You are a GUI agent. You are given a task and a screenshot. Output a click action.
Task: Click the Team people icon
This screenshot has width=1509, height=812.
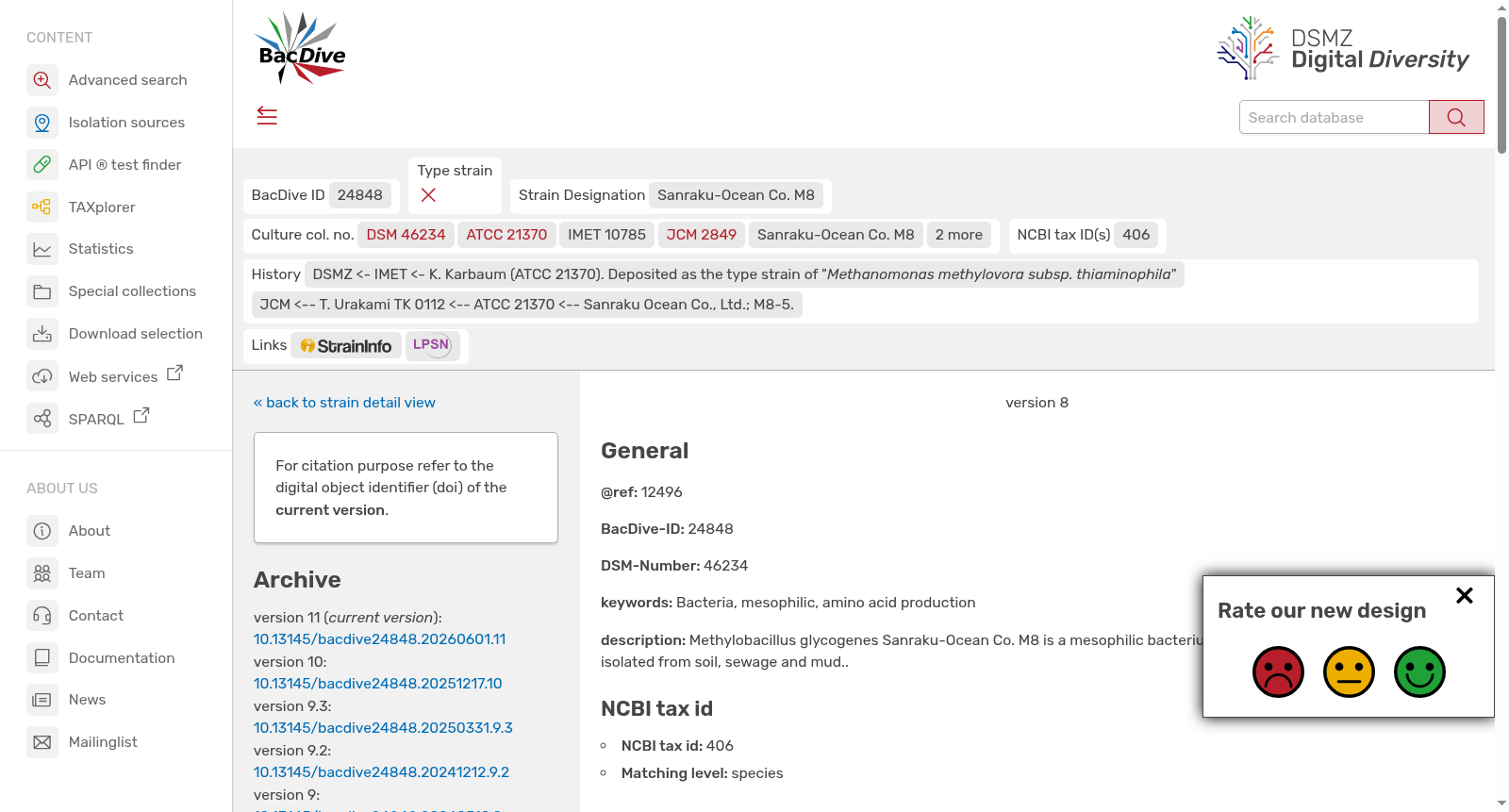coord(42,573)
